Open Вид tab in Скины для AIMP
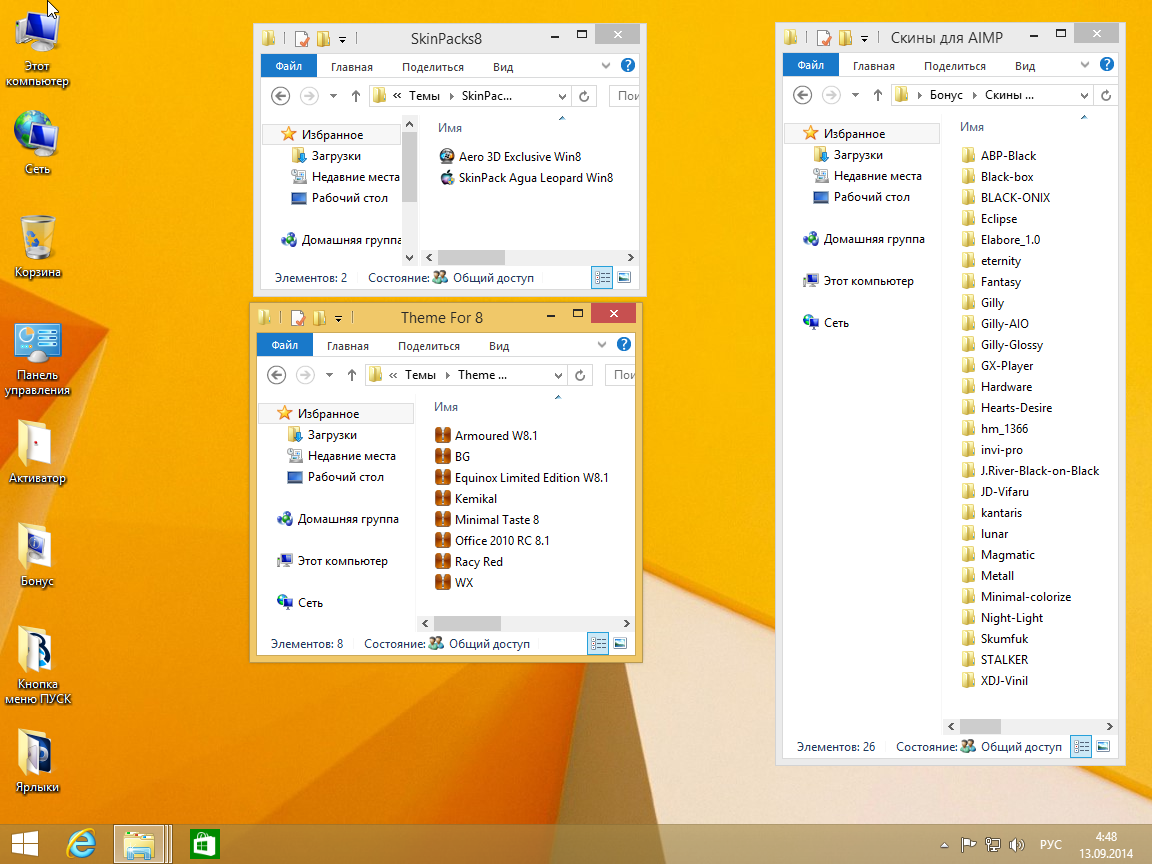 1025,66
